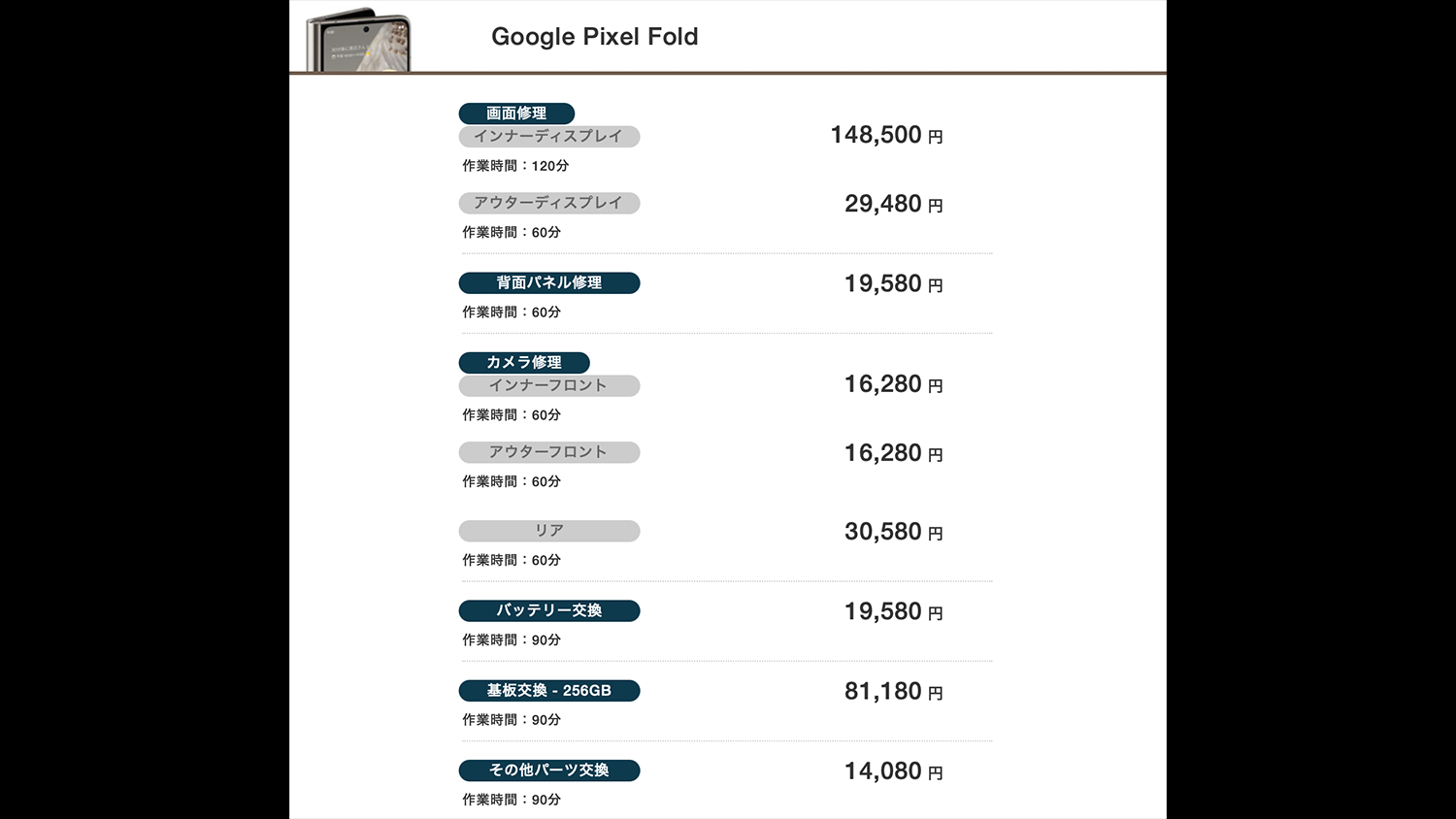The width and height of the screenshot is (1456, 819).
Task: Select the バッテリー交換 badge
Action: tap(548, 610)
